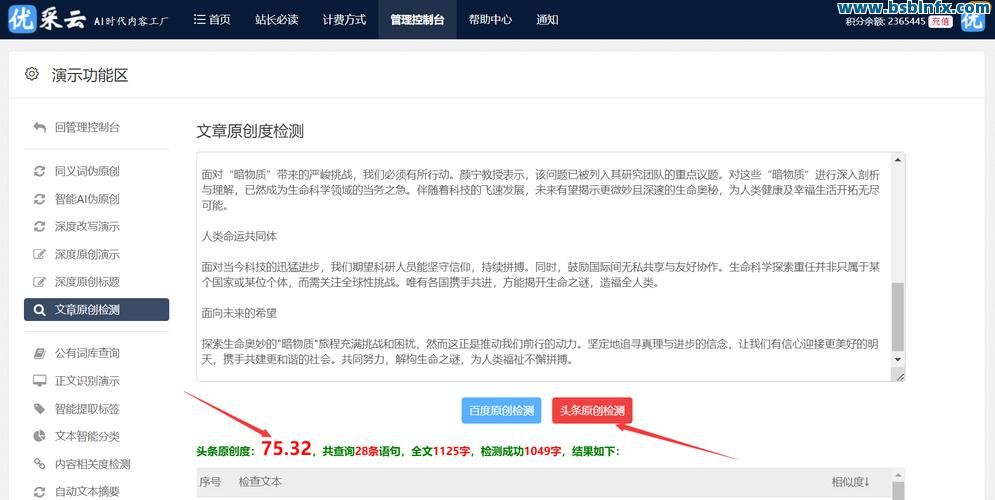Open 文本智能分类 in the sidebar
Image resolution: width=995 pixels, height=500 pixels.
[x=87, y=437]
